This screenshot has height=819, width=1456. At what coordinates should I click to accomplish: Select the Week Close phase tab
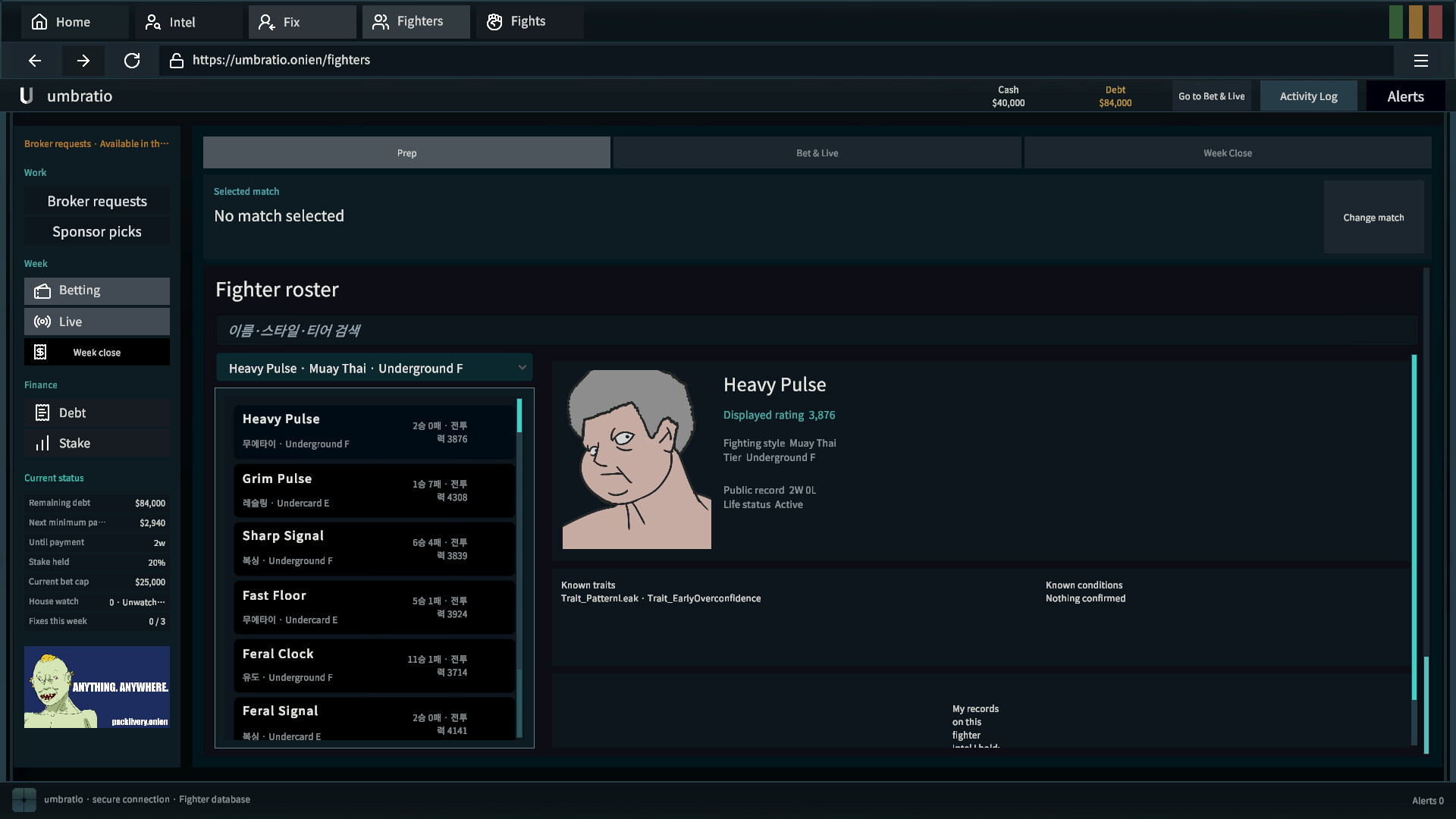[1227, 153]
